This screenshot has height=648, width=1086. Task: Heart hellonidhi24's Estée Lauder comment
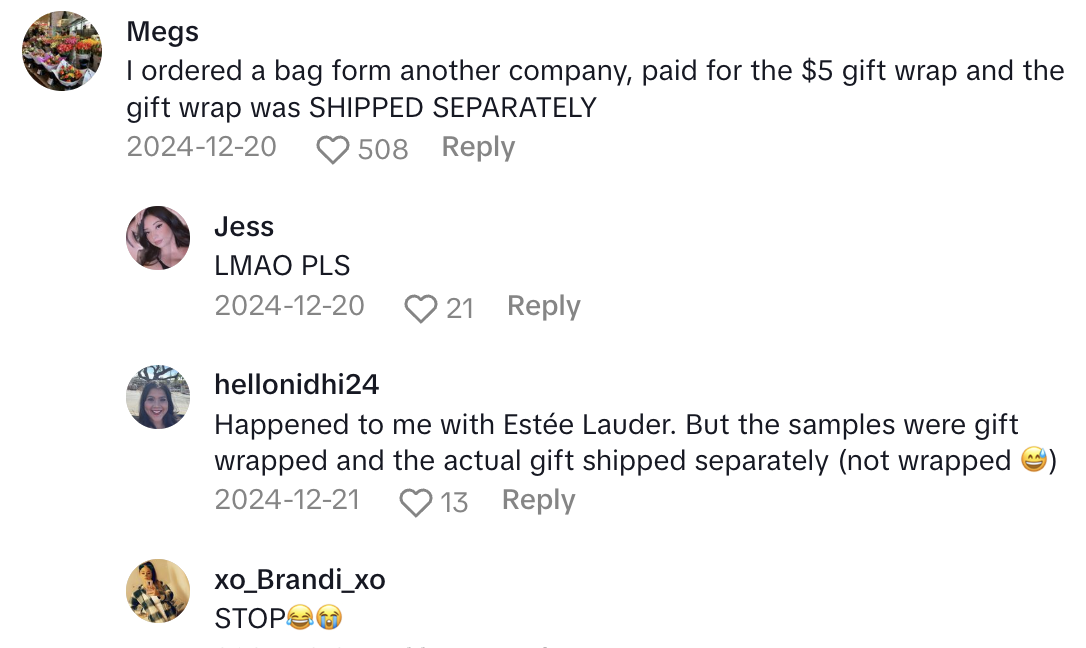pyautogui.click(x=415, y=502)
